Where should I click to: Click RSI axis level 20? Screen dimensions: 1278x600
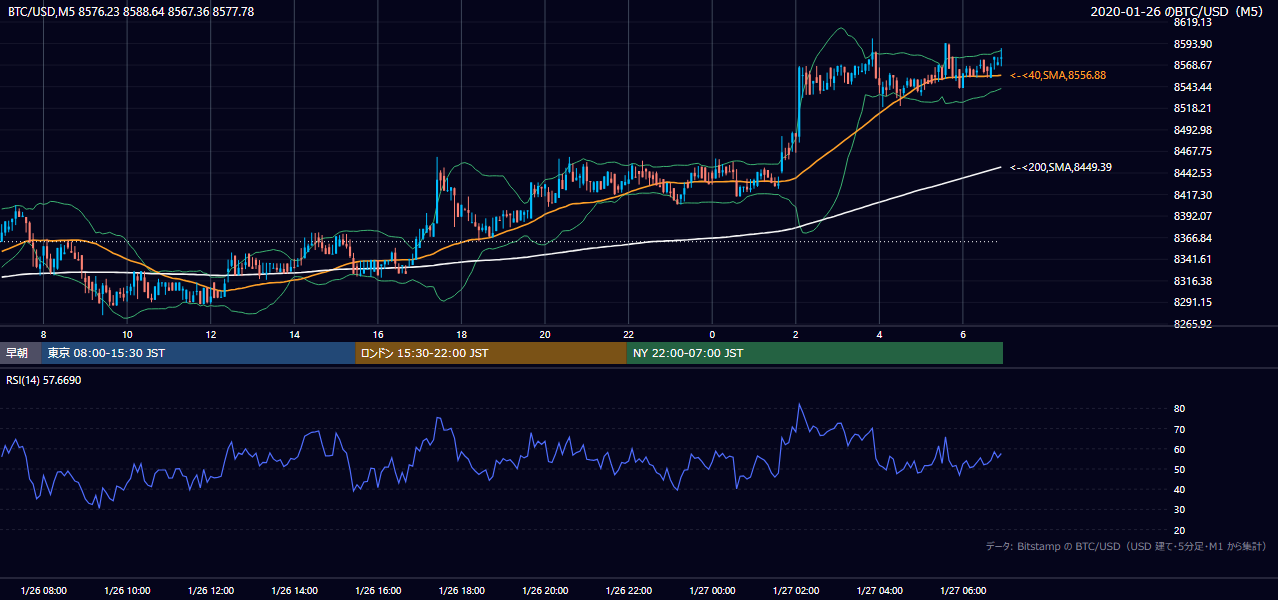[1179, 530]
